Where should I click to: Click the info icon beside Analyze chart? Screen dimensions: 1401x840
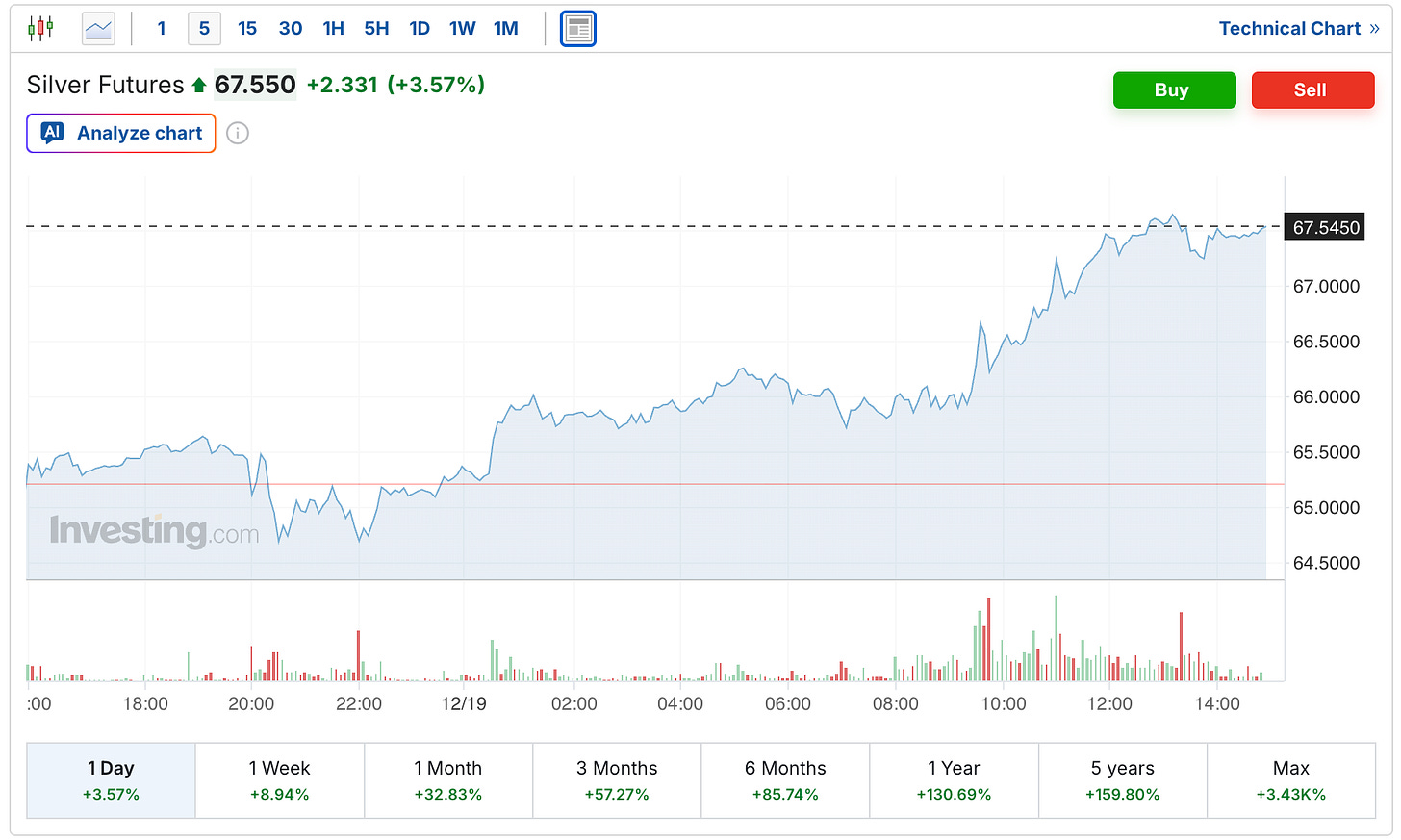[x=238, y=134]
